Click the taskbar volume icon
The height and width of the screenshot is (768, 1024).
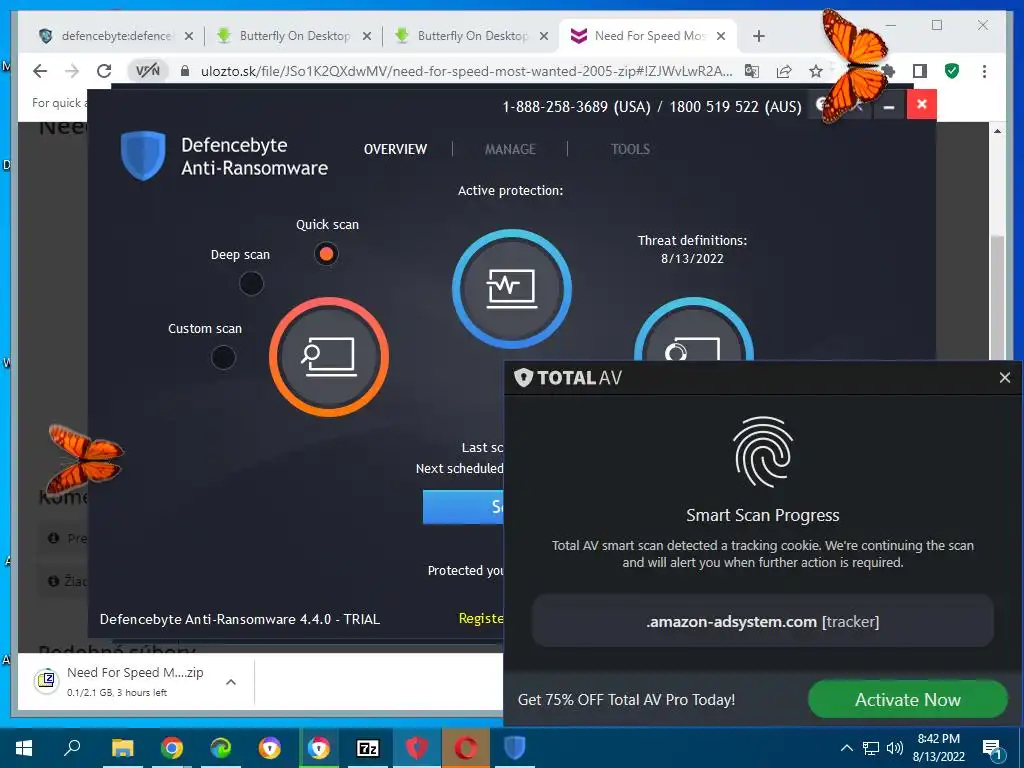[895, 748]
